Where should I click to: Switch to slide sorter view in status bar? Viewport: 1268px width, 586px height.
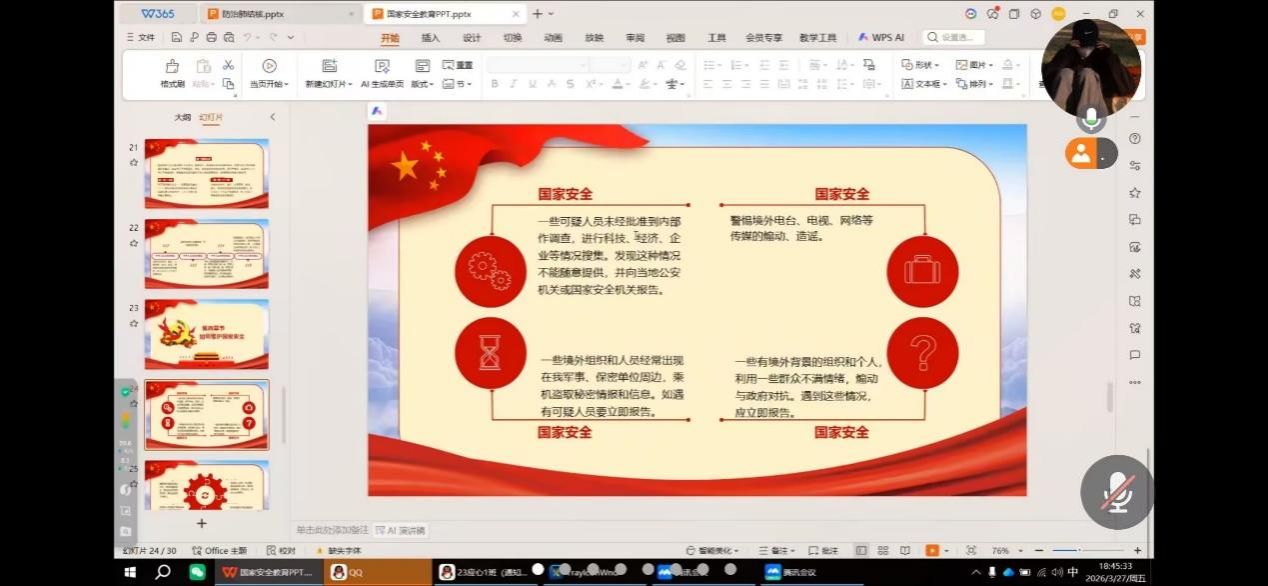[883, 550]
